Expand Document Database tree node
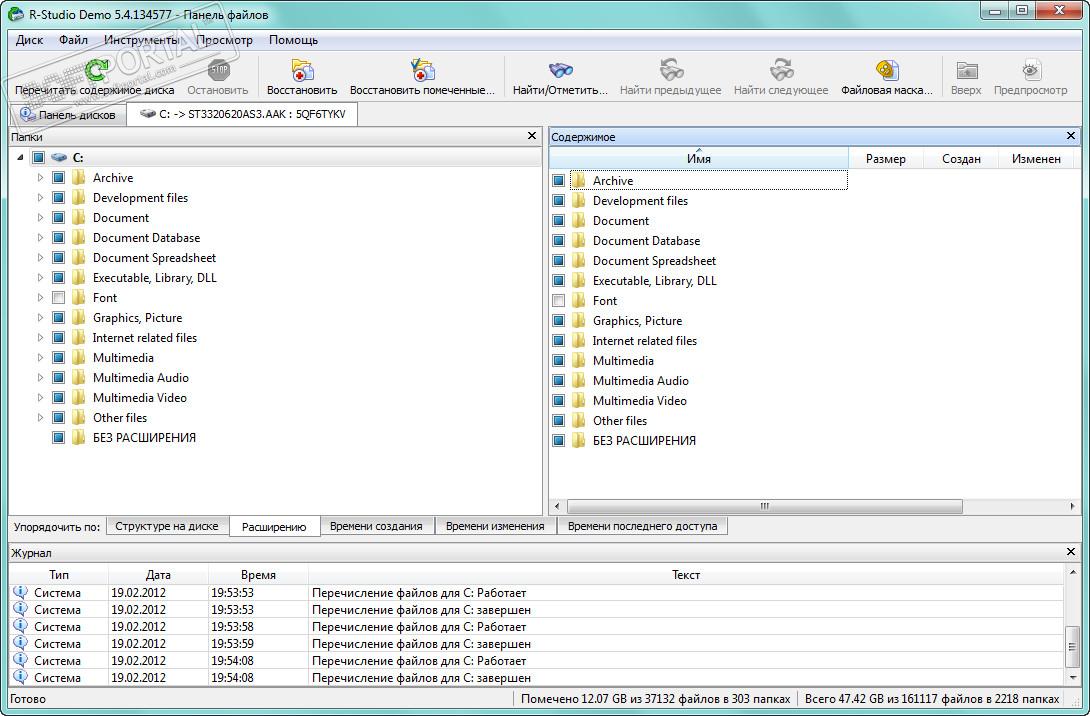 (x=40, y=238)
